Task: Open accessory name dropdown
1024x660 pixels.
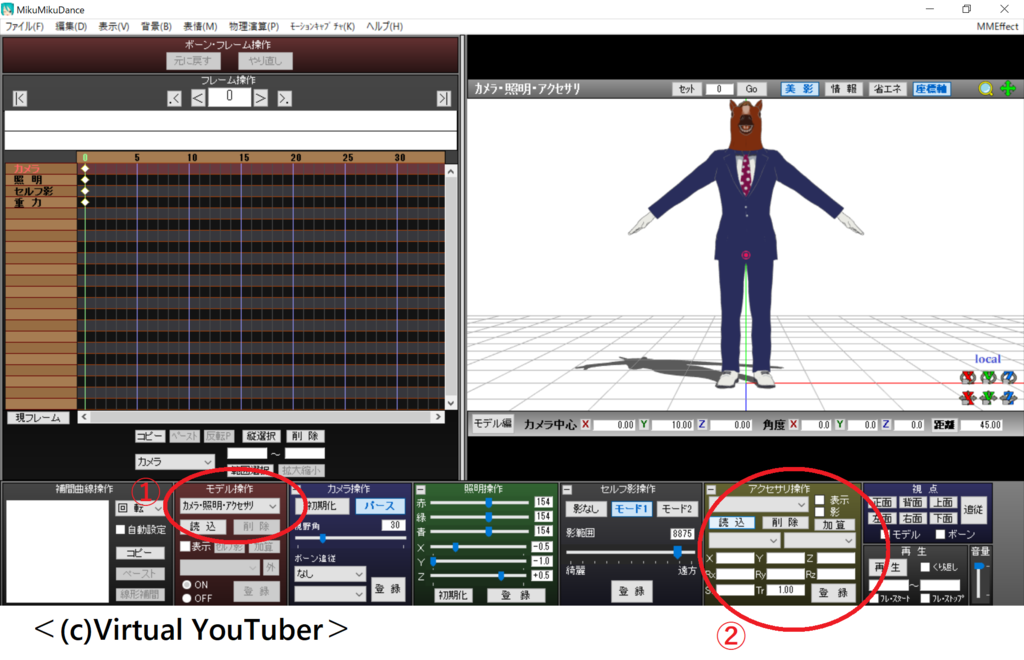Action: [759, 505]
